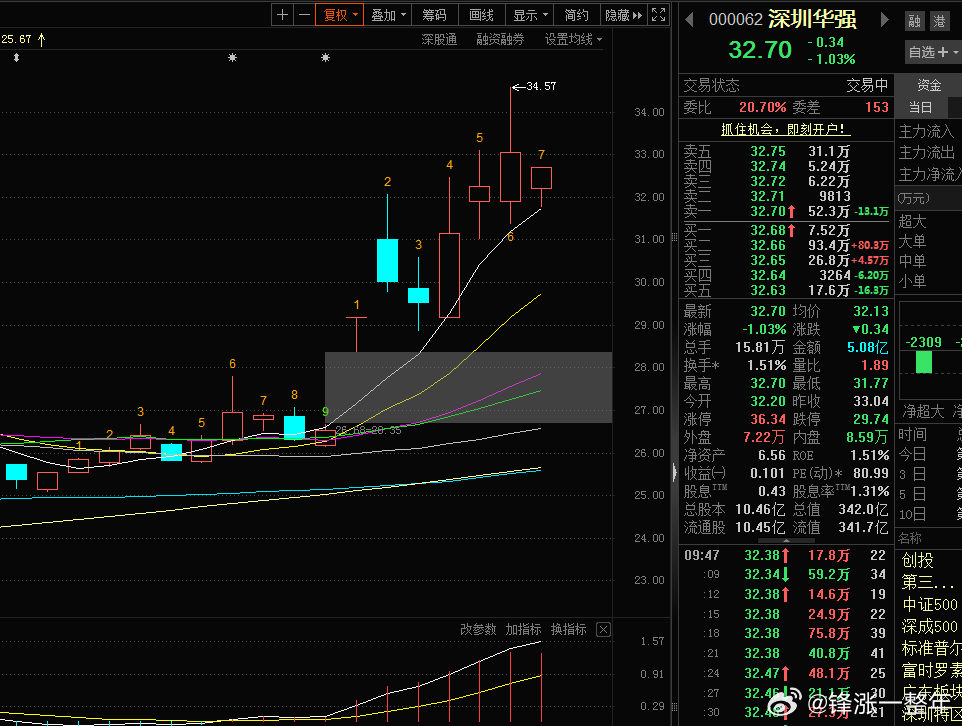The image size is (962, 726).
Task: Close the indicator sub-panel
Action: (604, 630)
